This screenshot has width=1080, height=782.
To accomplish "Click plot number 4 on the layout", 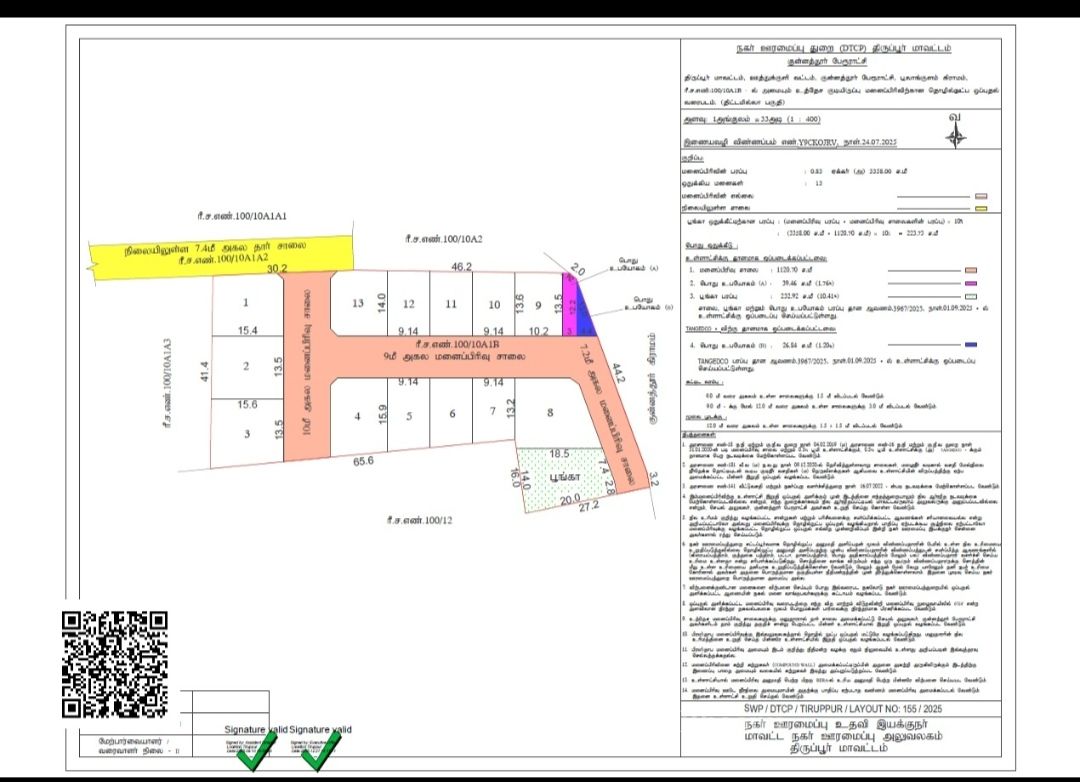I will (x=357, y=416).
